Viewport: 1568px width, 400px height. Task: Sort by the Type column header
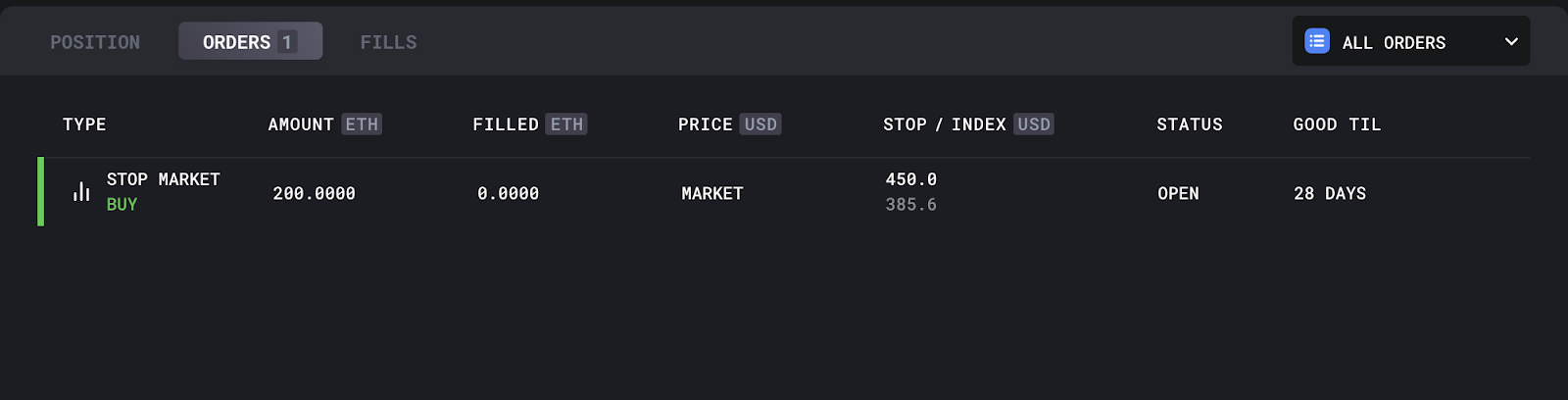click(x=84, y=125)
